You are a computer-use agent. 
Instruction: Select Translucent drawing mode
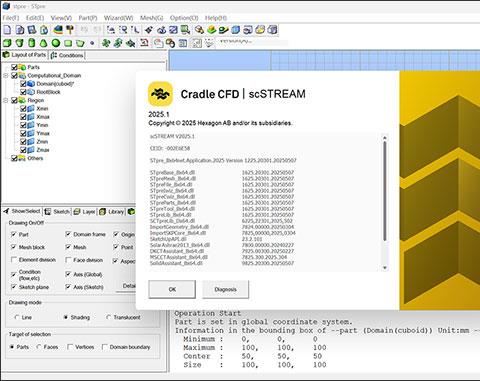coord(108,317)
